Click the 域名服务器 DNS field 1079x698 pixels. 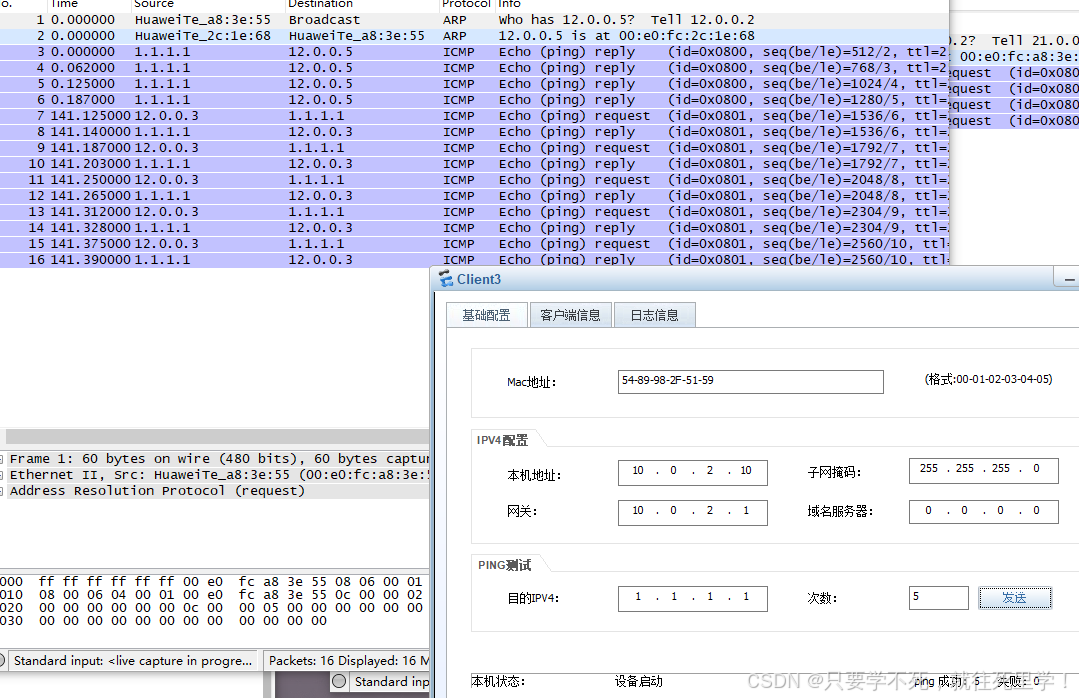click(983, 511)
